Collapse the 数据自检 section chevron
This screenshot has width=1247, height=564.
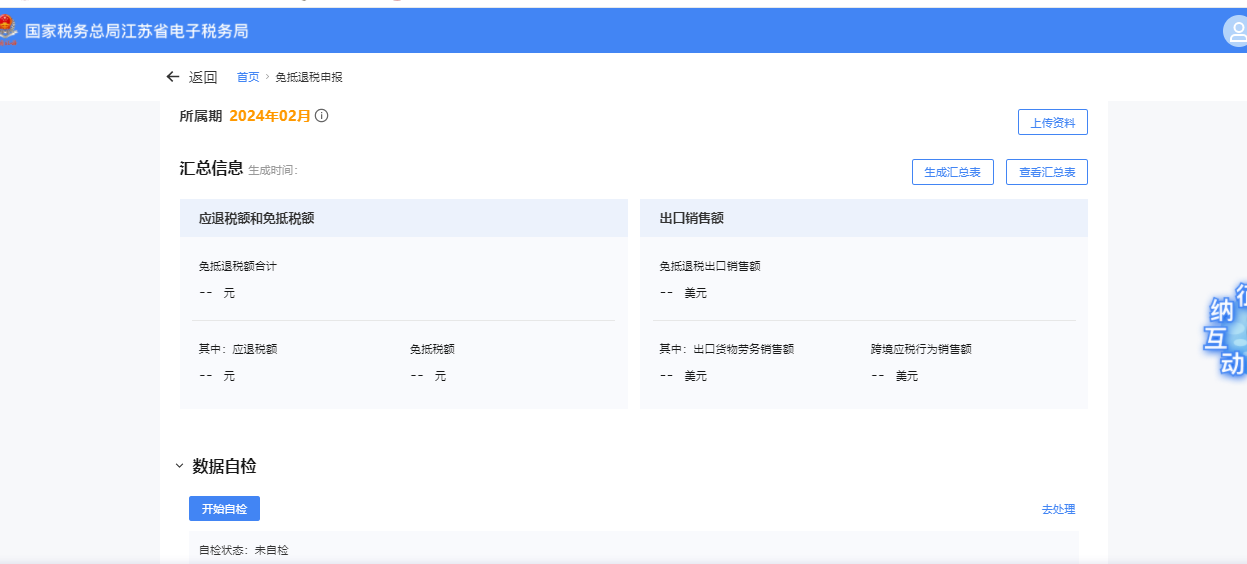pyautogui.click(x=179, y=466)
